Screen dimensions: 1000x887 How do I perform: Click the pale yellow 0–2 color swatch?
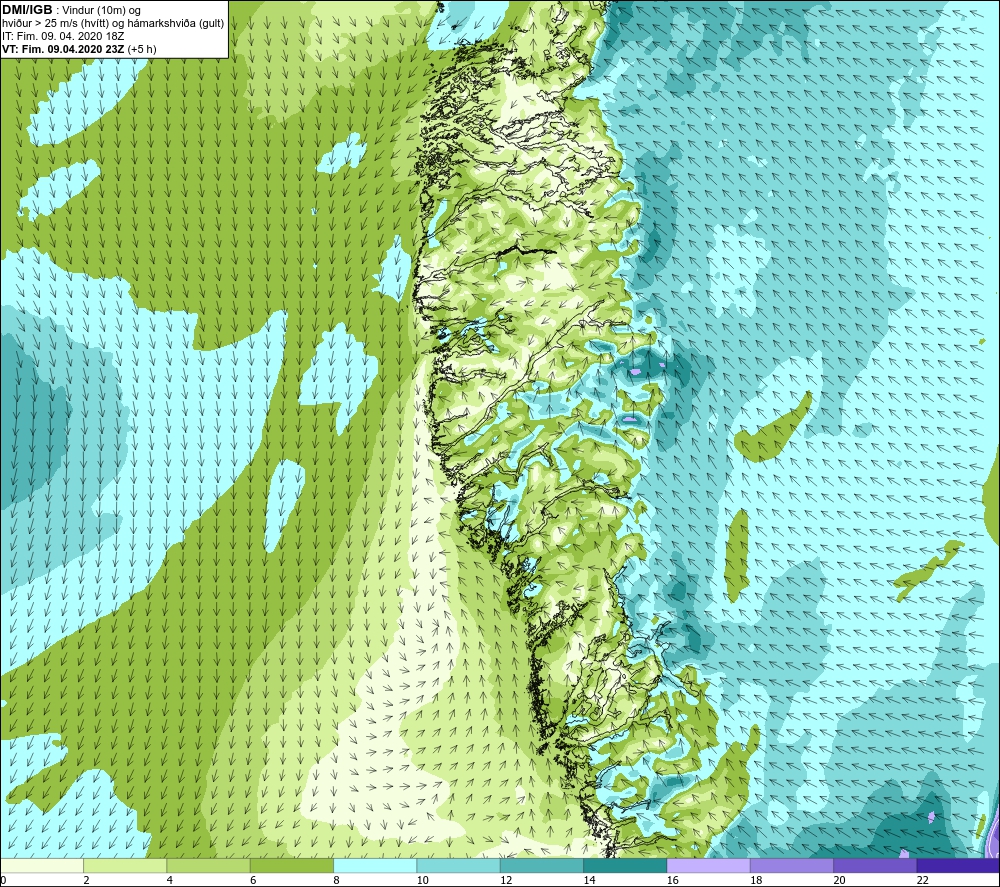(42, 865)
